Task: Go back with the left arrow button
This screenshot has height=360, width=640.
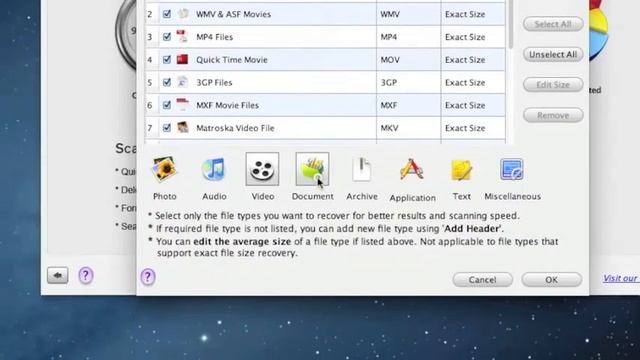Action: coord(58,276)
